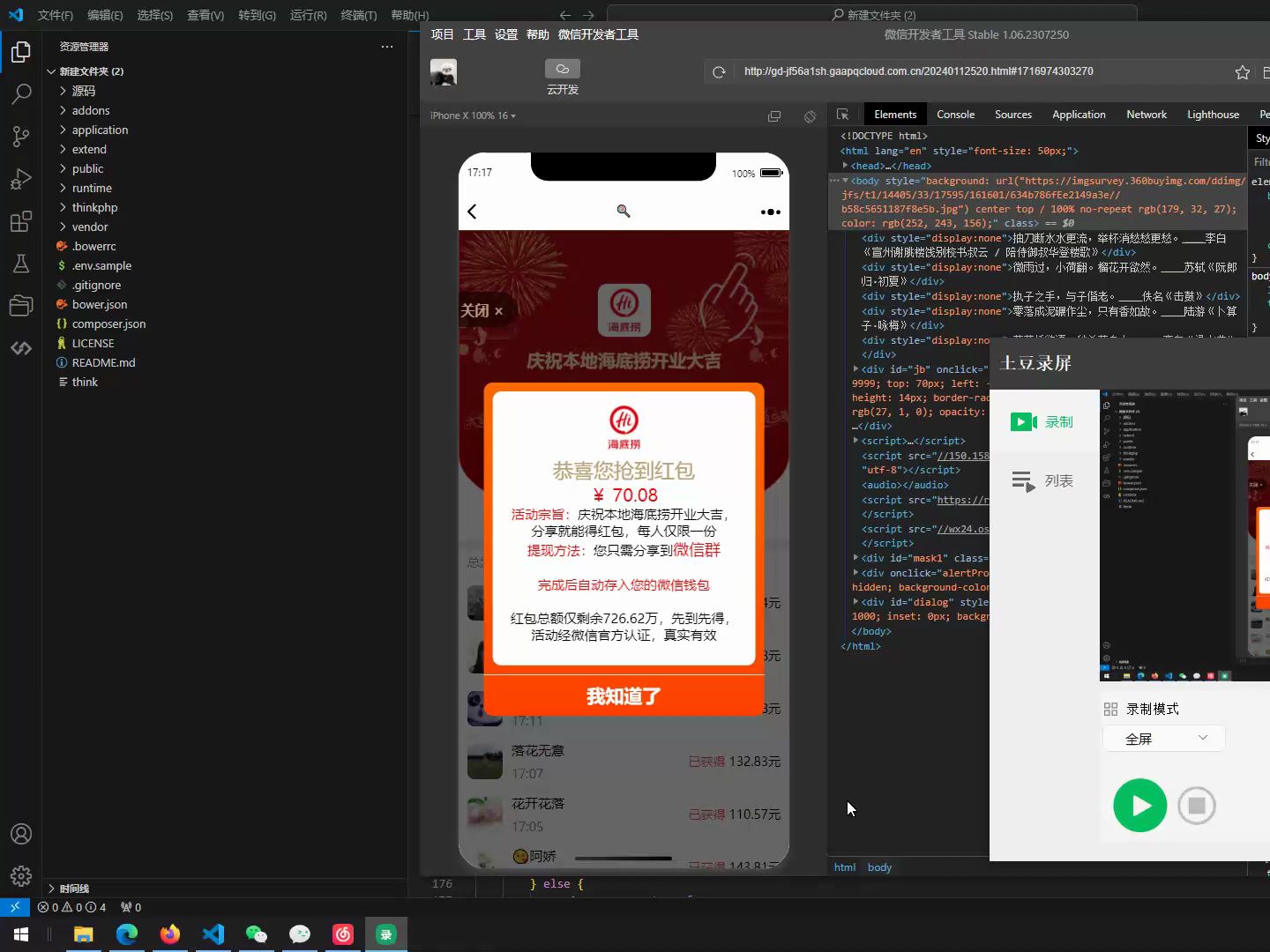Open the Windows Start menu

(x=21, y=934)
